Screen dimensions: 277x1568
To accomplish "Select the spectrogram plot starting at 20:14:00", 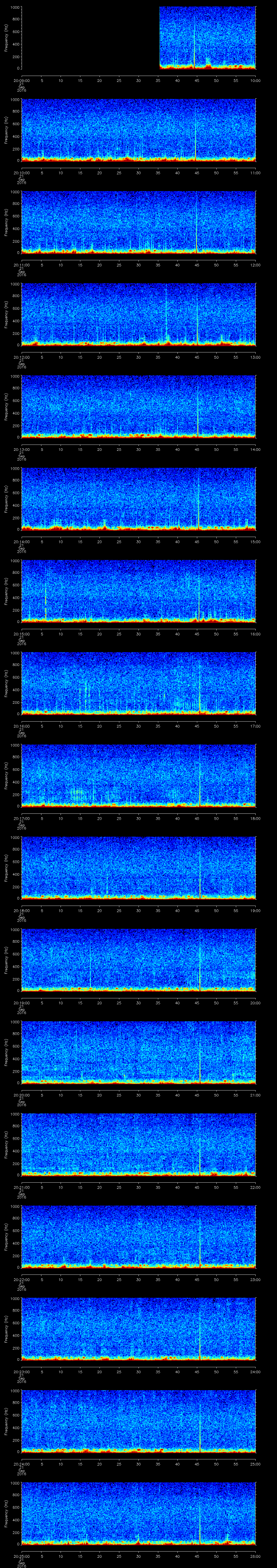I will pyautogui.click(x=139, y=499).
